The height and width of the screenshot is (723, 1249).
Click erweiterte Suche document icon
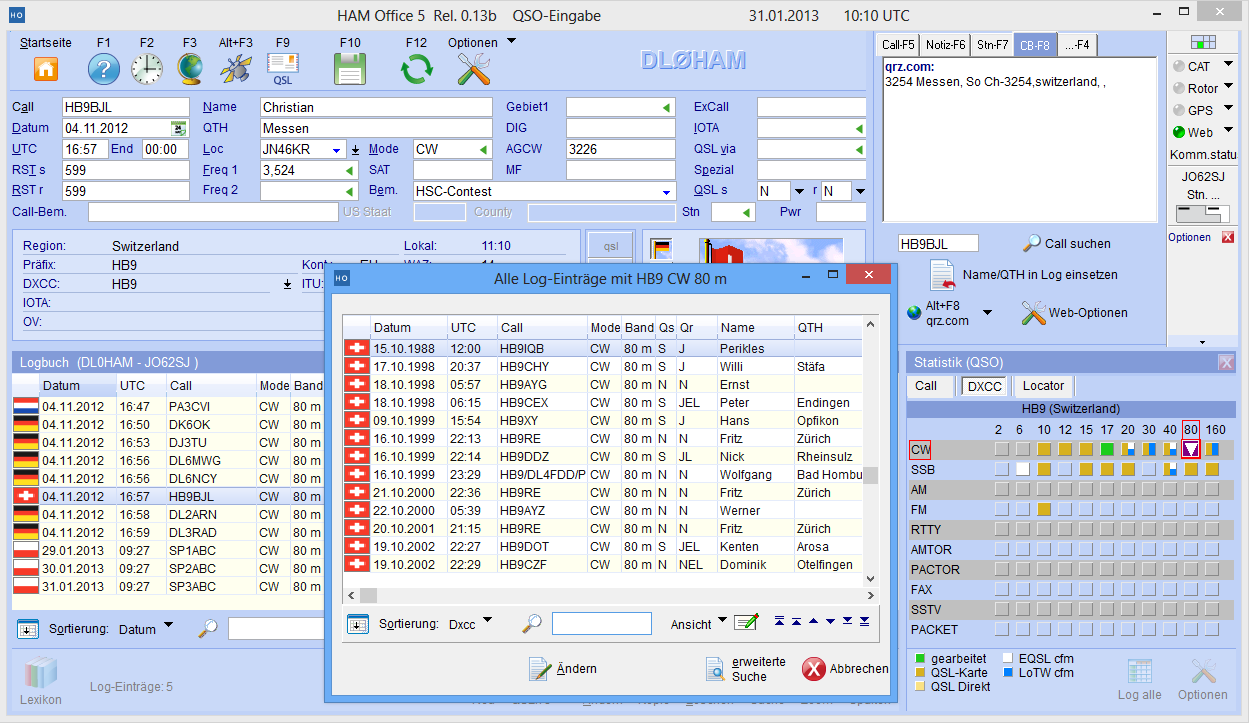click(715, 669)
